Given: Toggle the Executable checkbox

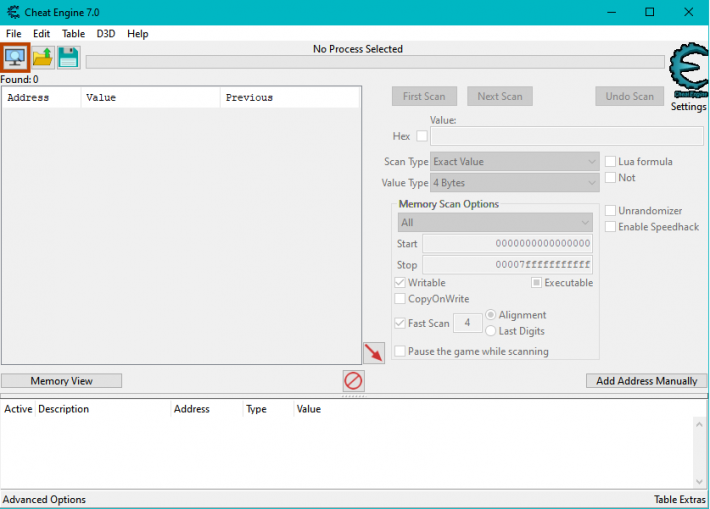Looking at the screenshot, I should click(x=536, y=283).
